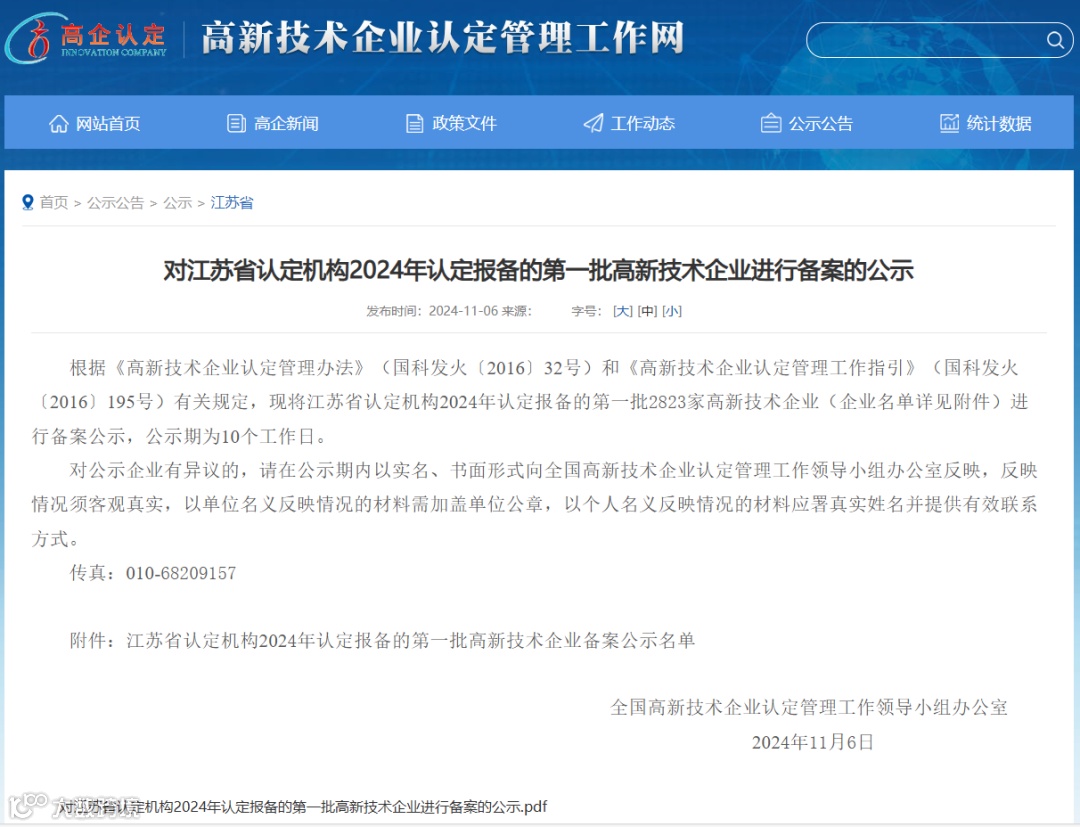1080x827 pixels.
Task: Set font size to 中
Action: [x=647, y=311]
